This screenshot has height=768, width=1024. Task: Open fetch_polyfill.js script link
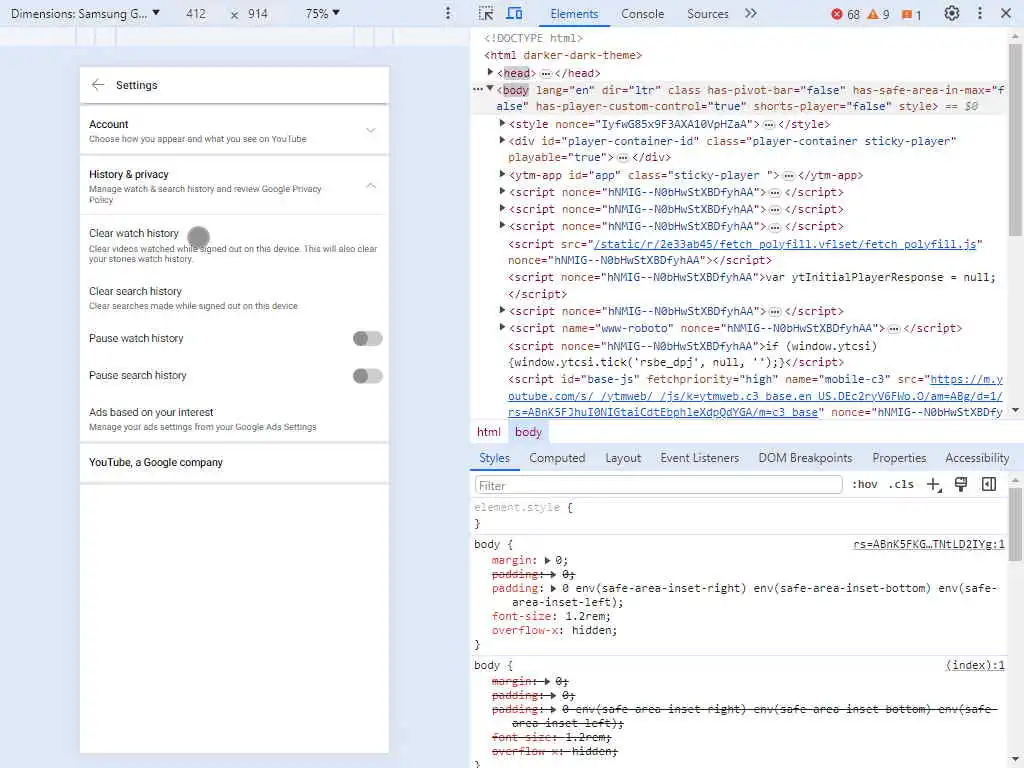785,244
